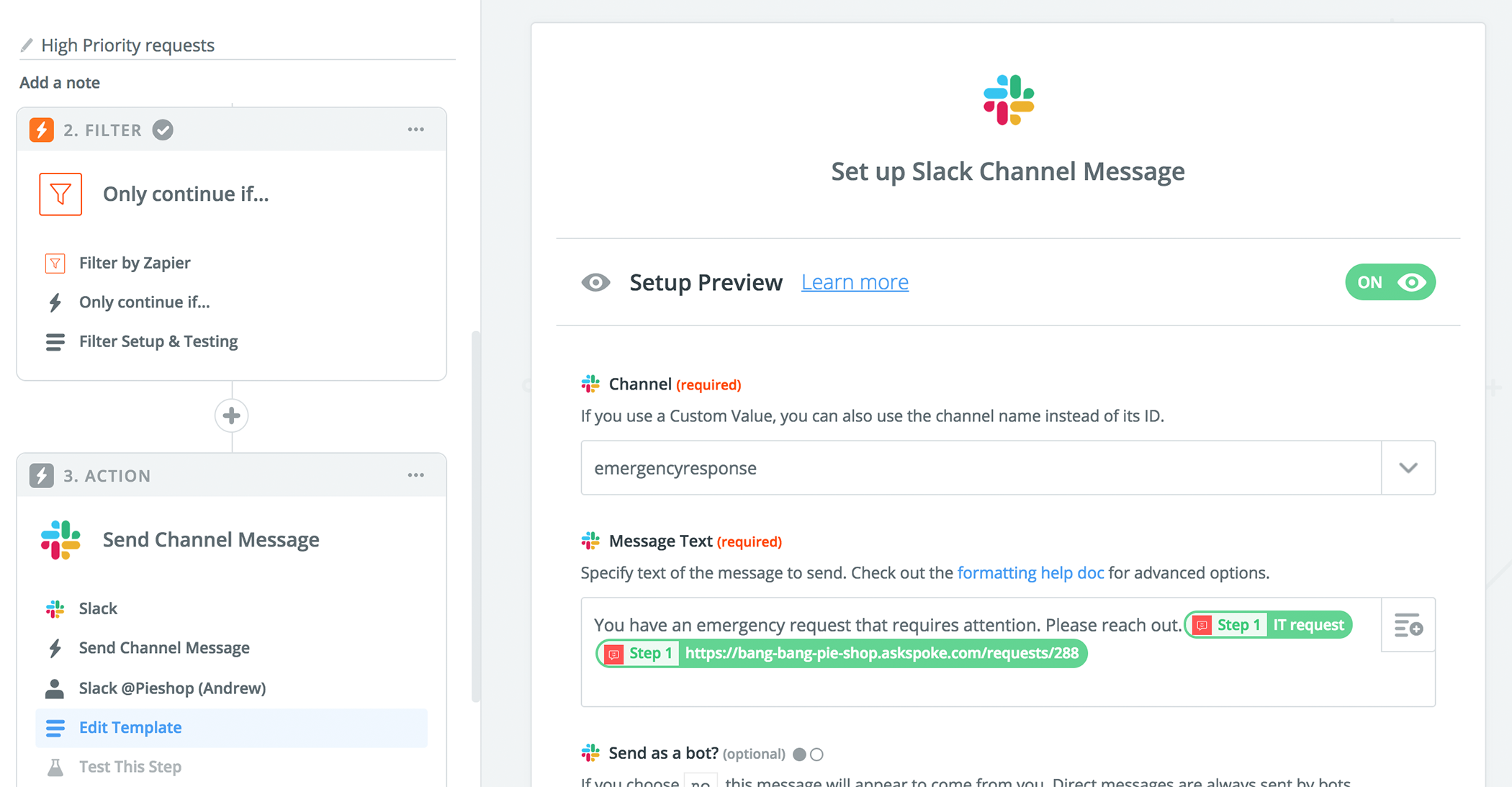Open the Action step more options menu

click(416, 475)
